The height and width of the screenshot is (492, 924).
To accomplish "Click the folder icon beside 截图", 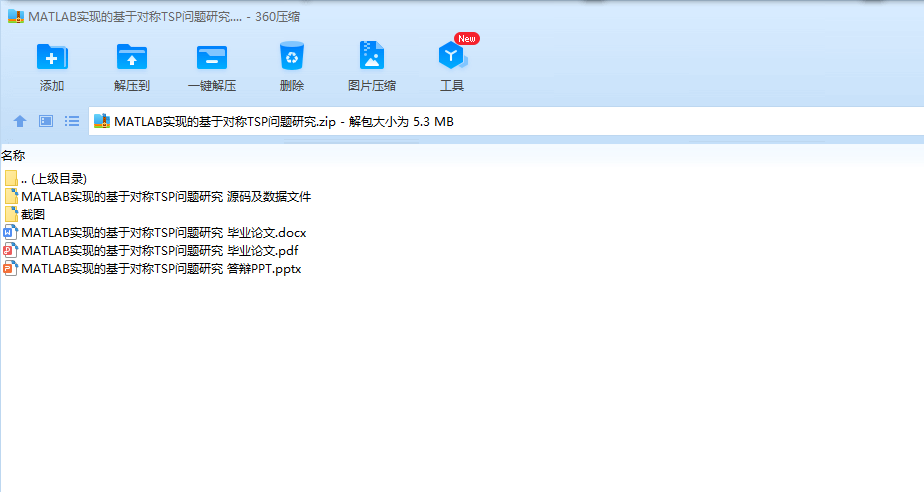I will pyautogui.click(x=11, y=214).
